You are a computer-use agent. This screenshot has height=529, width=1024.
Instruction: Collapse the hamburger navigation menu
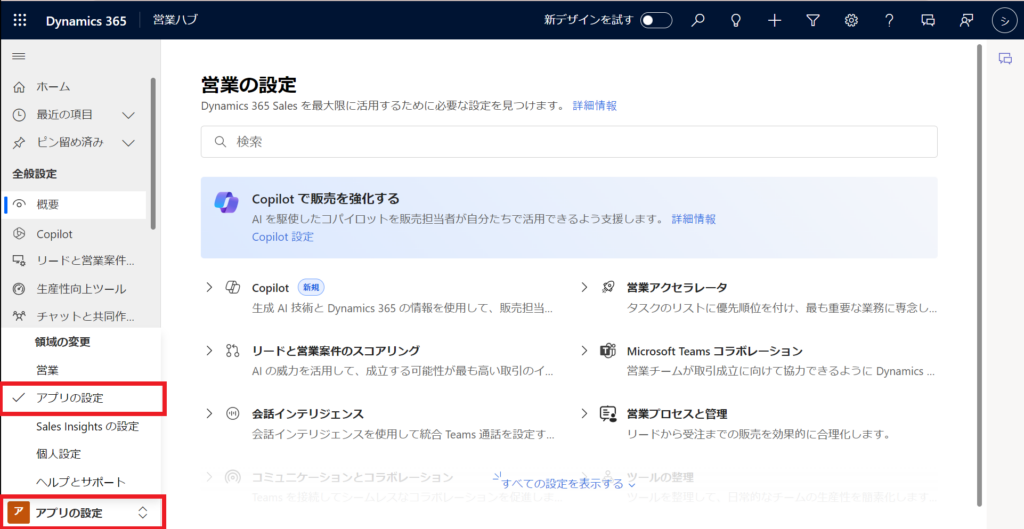click(x=19, y=57)
